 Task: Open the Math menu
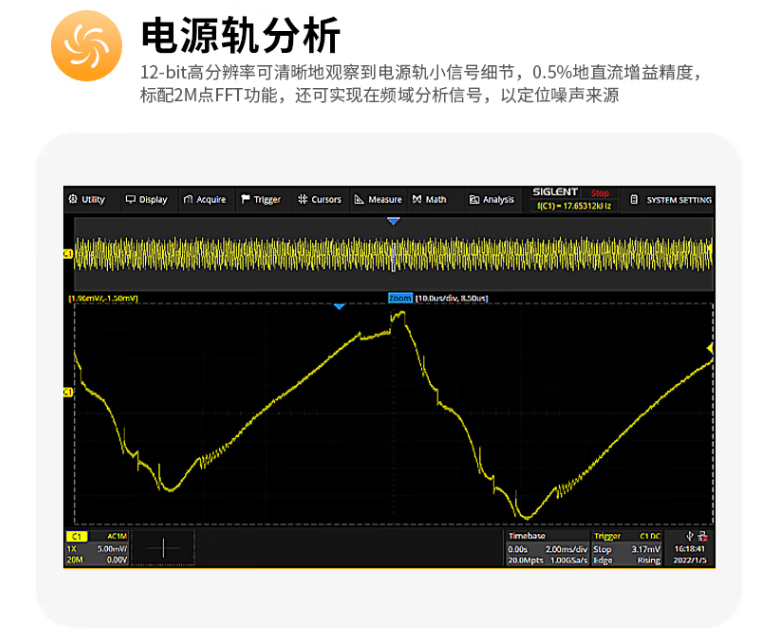(429, 200)
